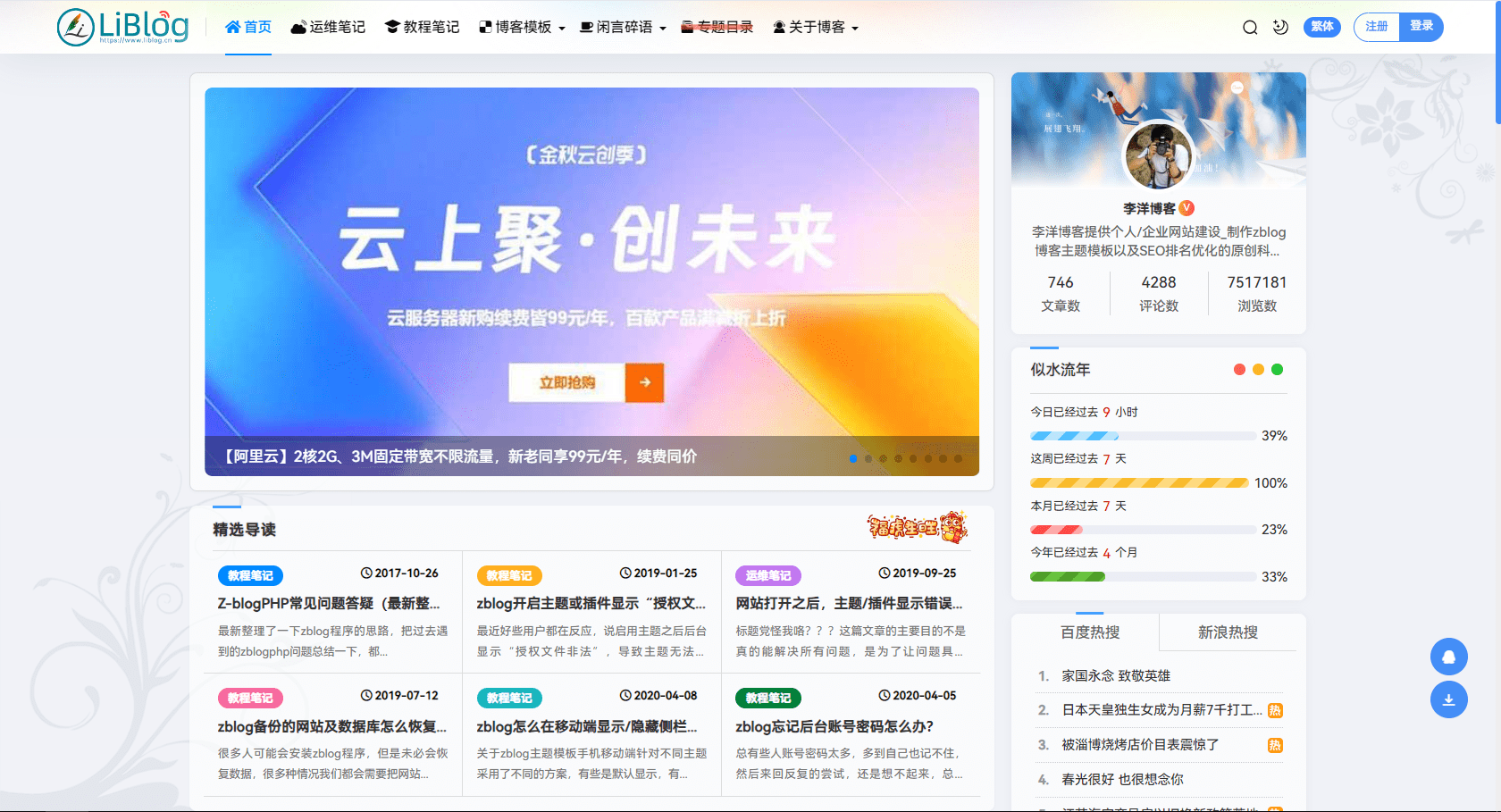Open 专题目录 menu item
Image resolution: width=1501 pixels, height=812 pixels.
pyautogui.click(x=717, y=27)
